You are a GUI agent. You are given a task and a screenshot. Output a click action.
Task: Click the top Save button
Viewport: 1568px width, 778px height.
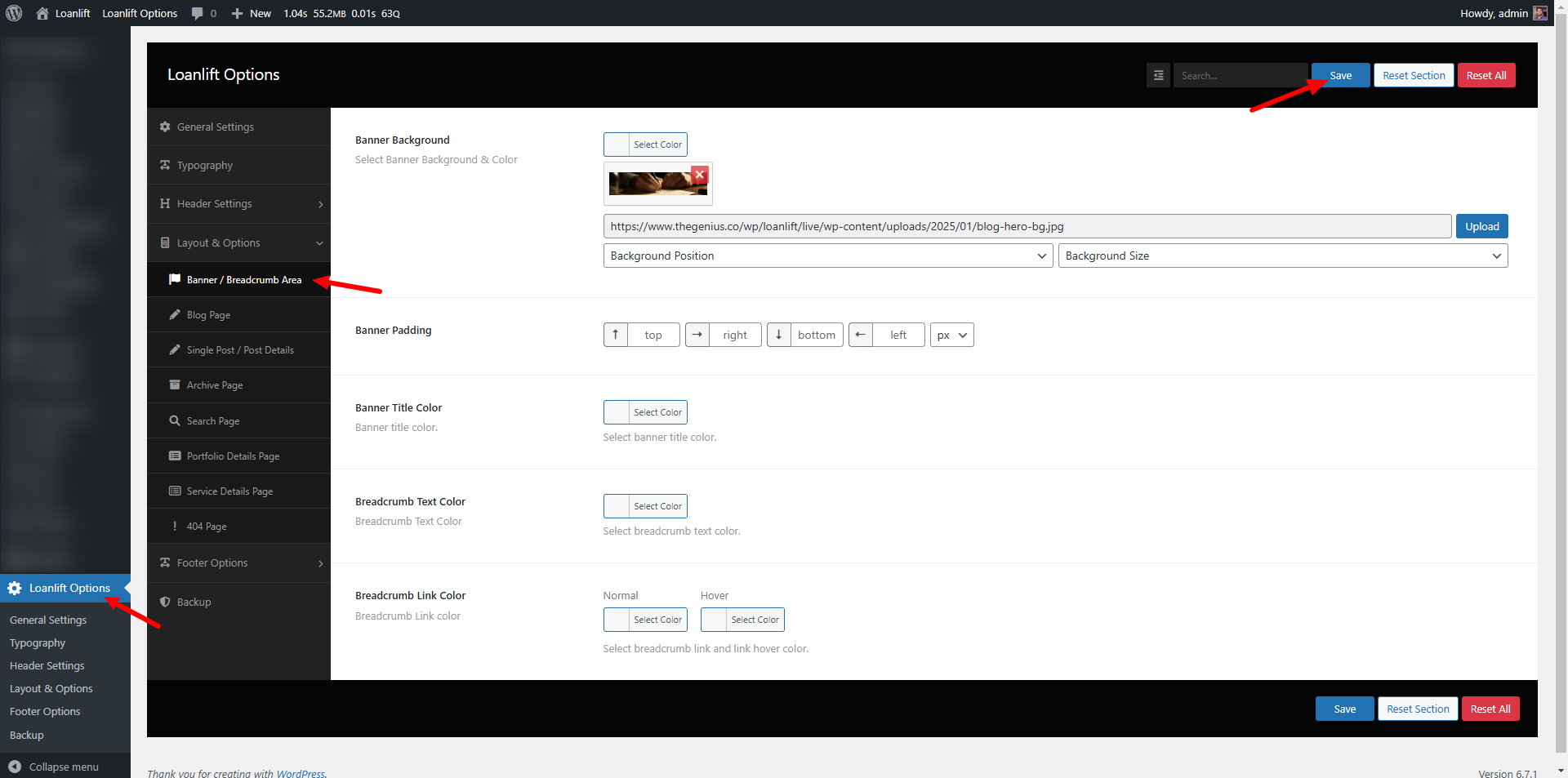click(1340, 75)
